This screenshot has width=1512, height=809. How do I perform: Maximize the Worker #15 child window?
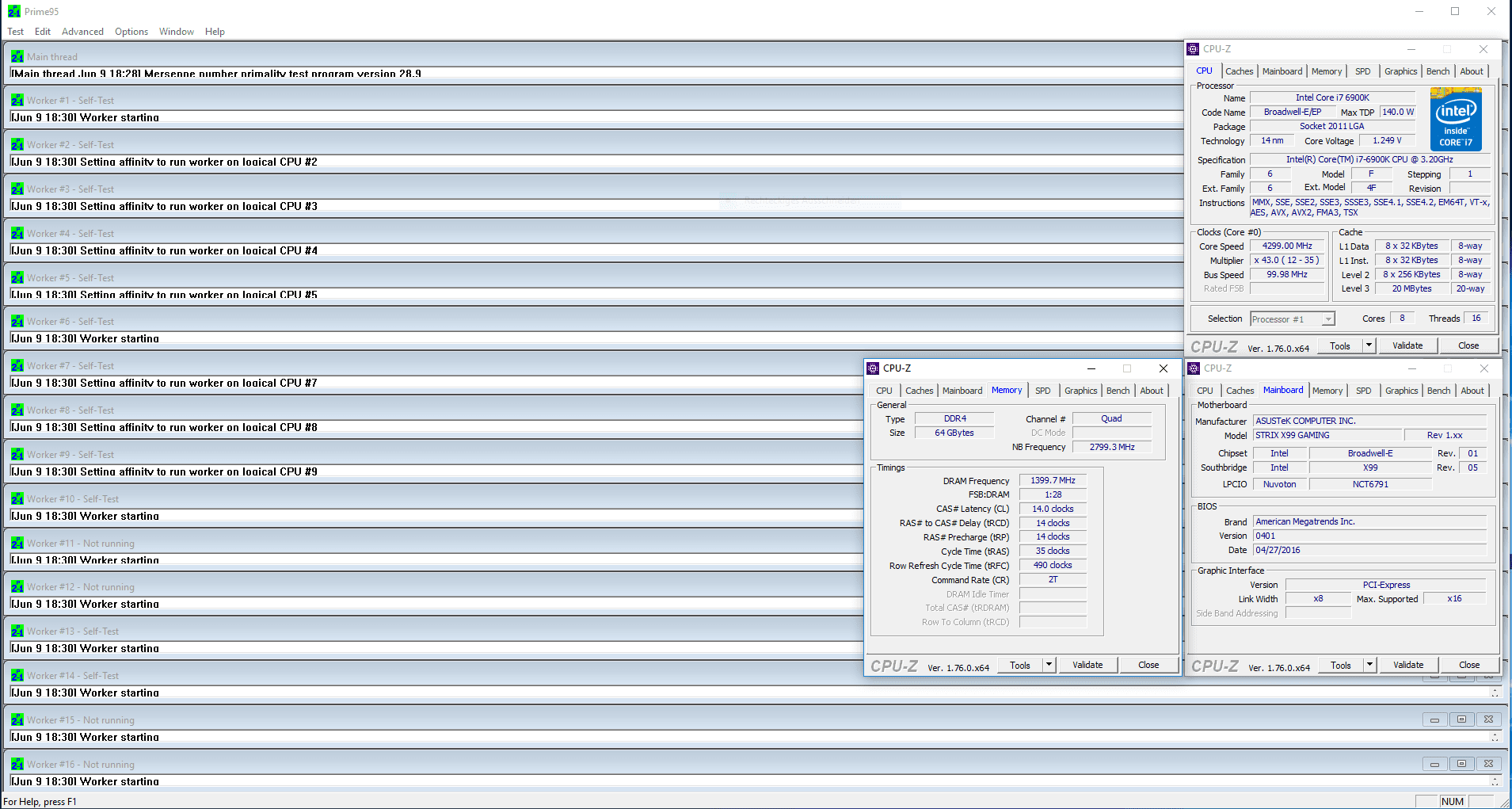(x=1461, y=719)
